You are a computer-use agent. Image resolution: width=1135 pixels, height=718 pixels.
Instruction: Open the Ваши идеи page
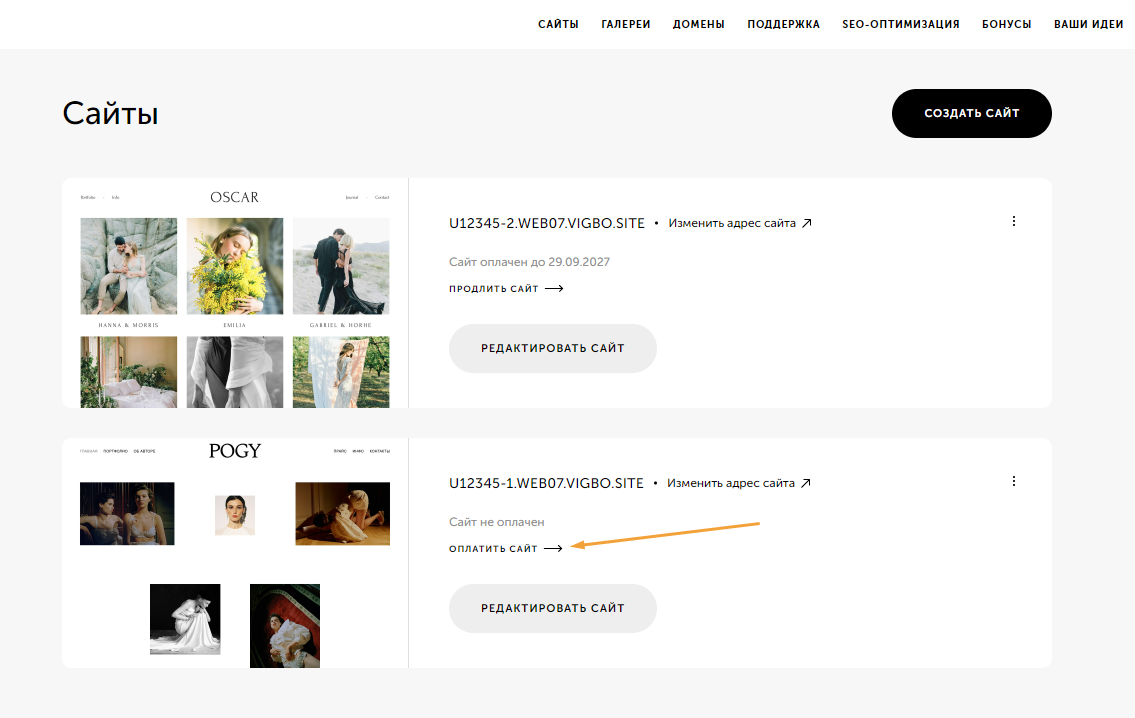1088,24
